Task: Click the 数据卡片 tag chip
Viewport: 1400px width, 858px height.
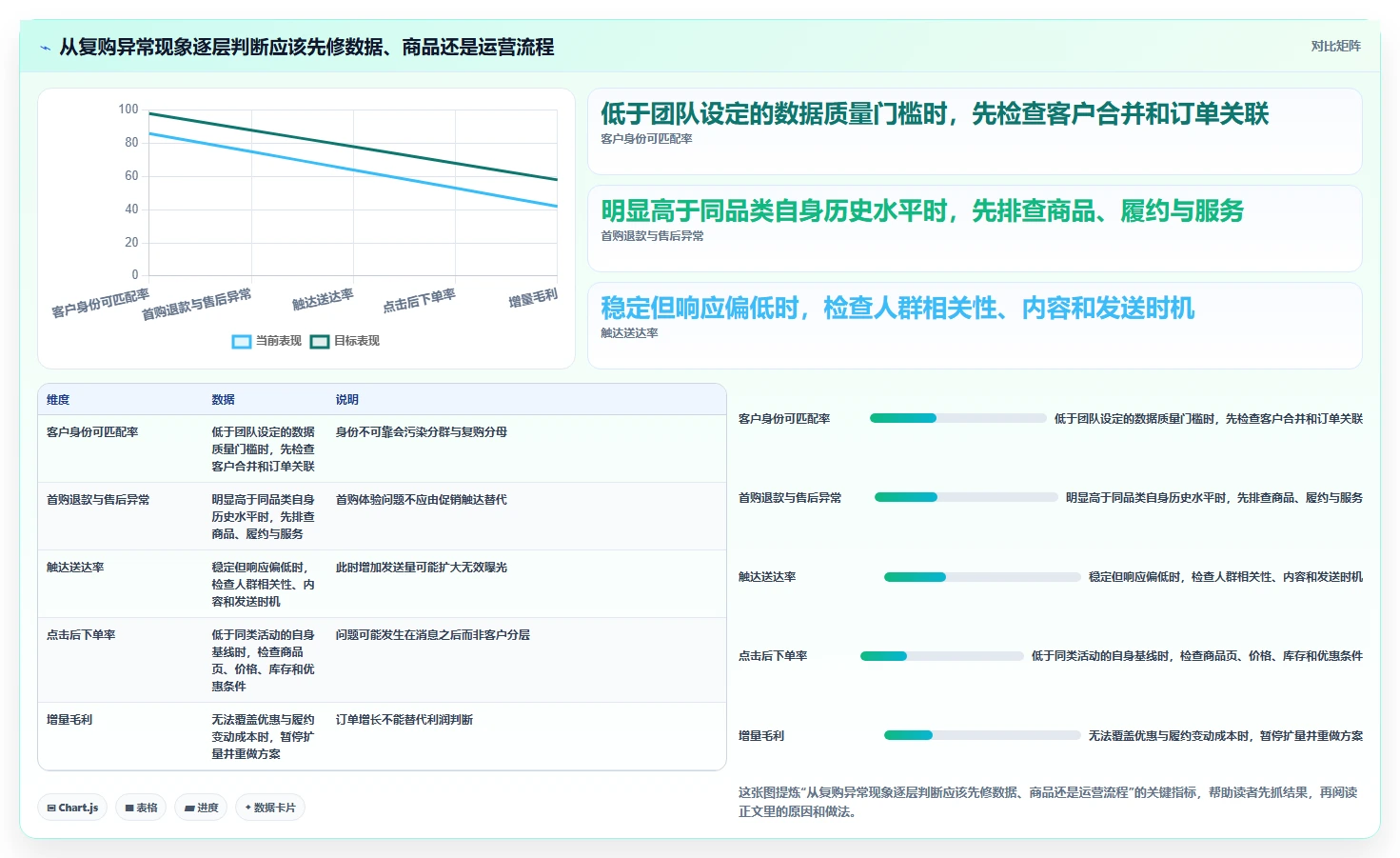Action: point(270,808)
